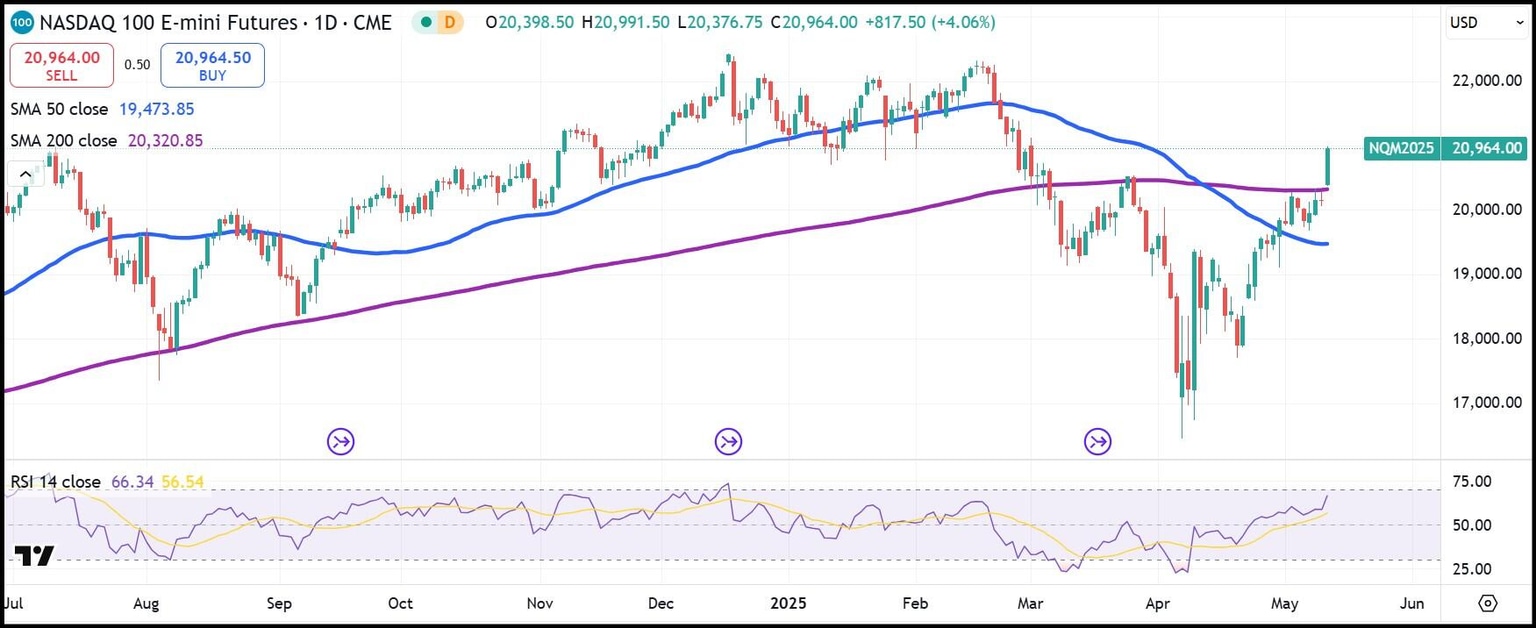Viewport: 1536px width, 628px height.
Task: Click the contract rollover arrow icon below September
Action: (340, 440)
